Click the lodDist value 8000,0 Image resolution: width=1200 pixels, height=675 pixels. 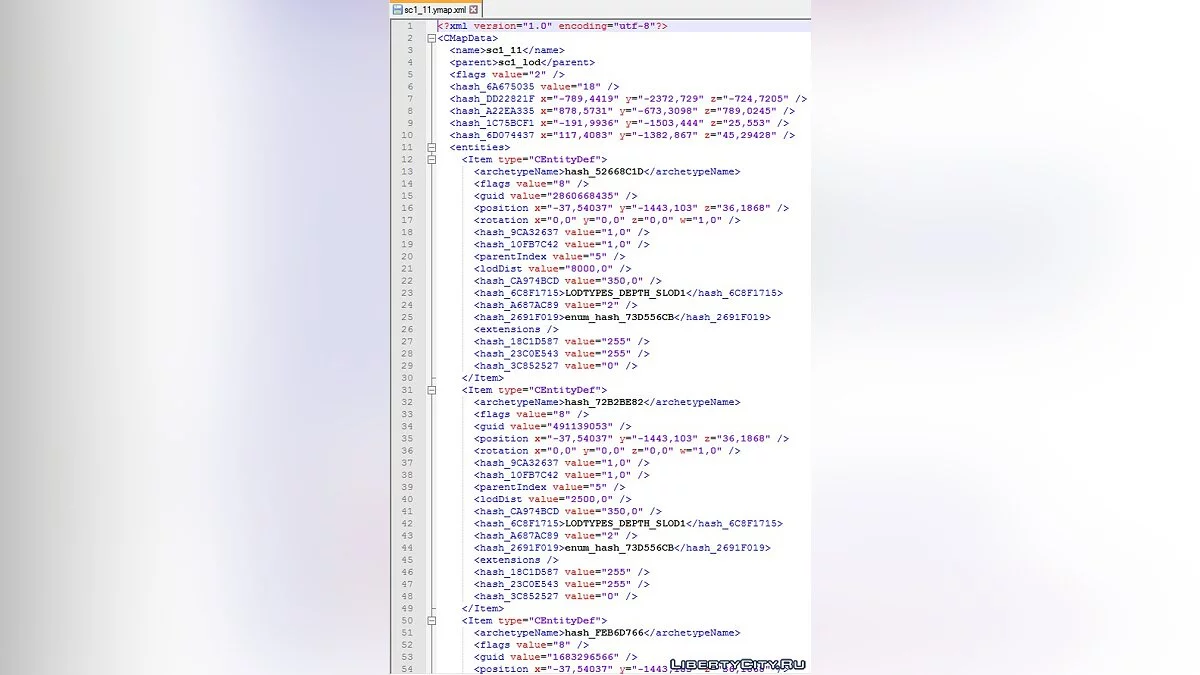(x=590, y=268)
